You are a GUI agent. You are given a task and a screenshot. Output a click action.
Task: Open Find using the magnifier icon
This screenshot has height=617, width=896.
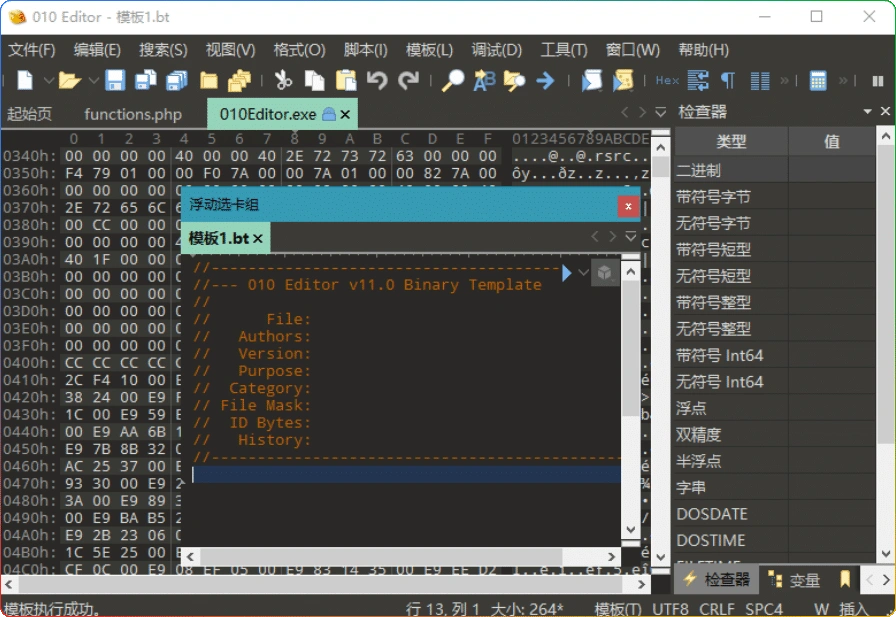click(453, 80)
